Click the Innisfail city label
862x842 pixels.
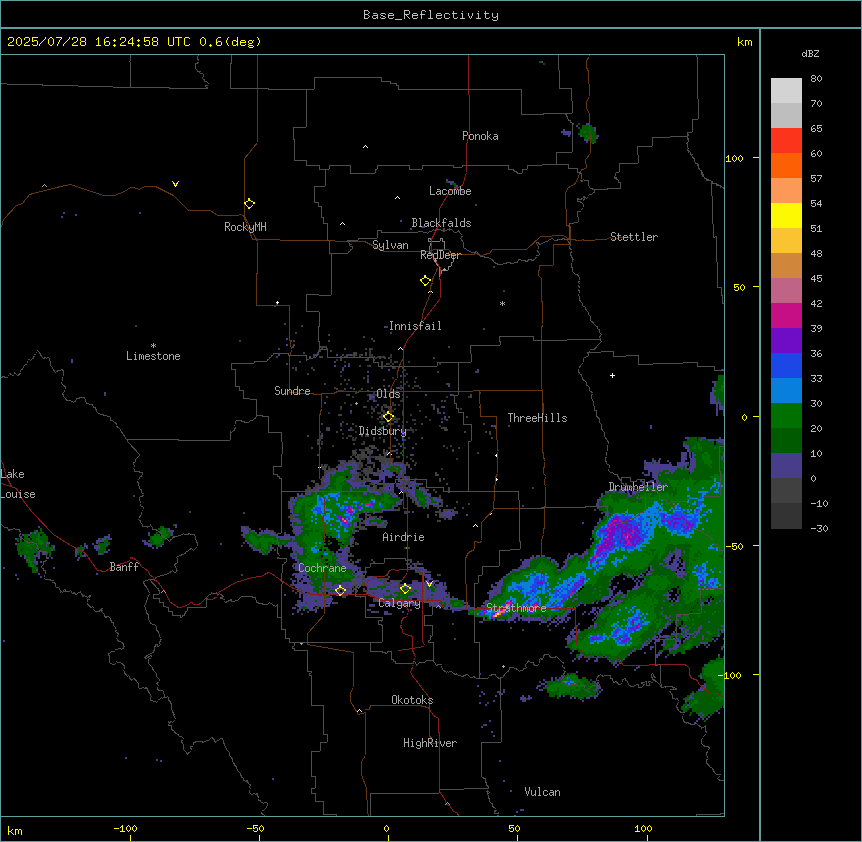click(x=415, y=326)
